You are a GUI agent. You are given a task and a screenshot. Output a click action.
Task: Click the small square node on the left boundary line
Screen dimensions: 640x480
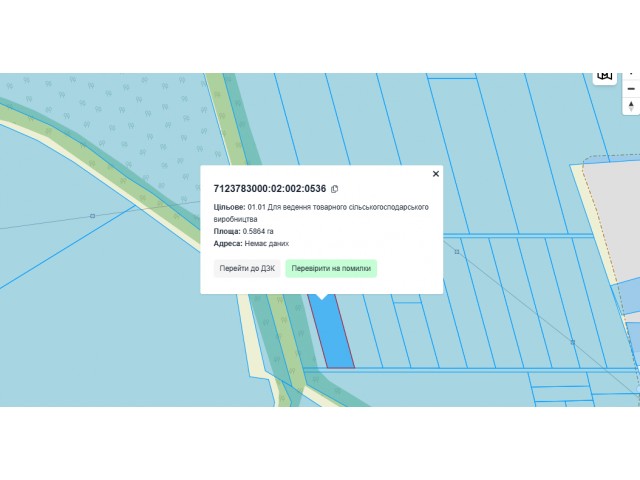click(x=92, y=215)
